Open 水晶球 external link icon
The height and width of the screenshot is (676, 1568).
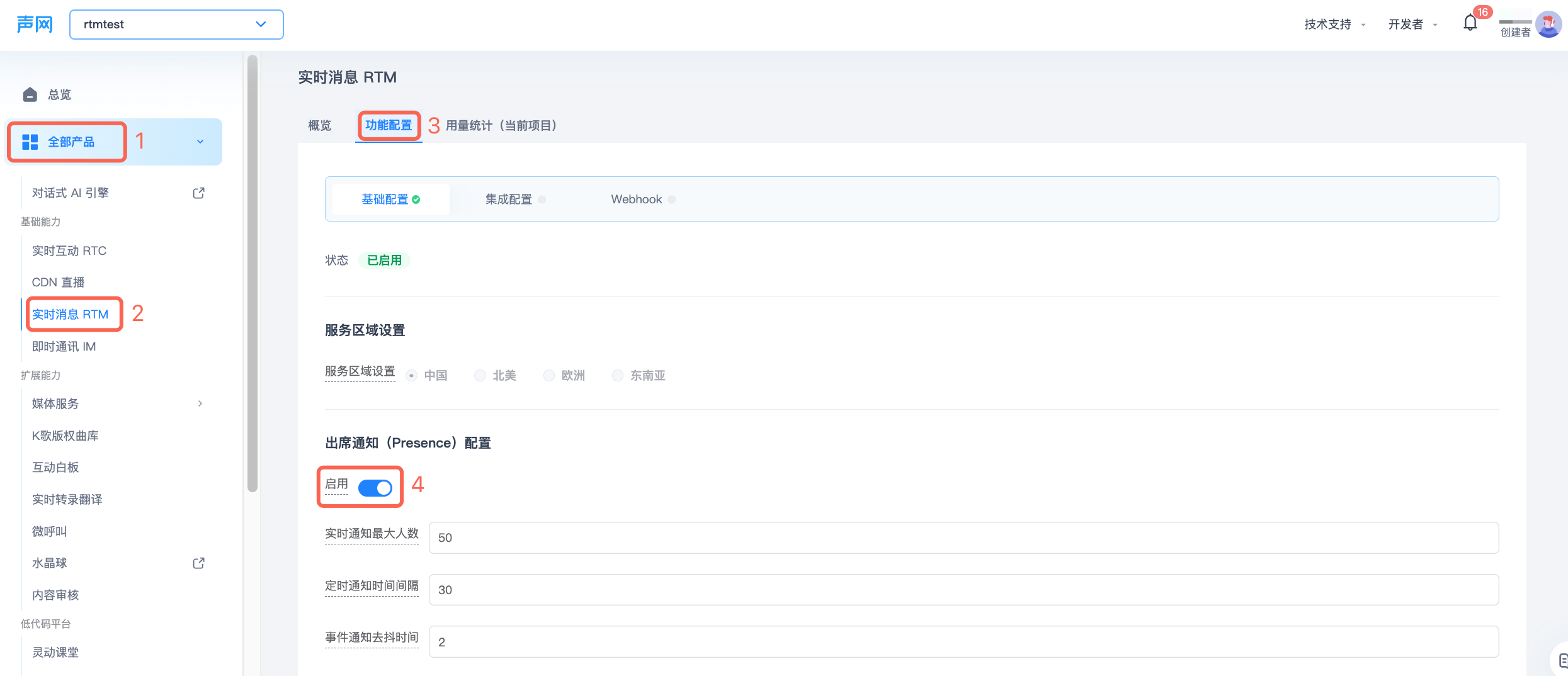[198, 563]
